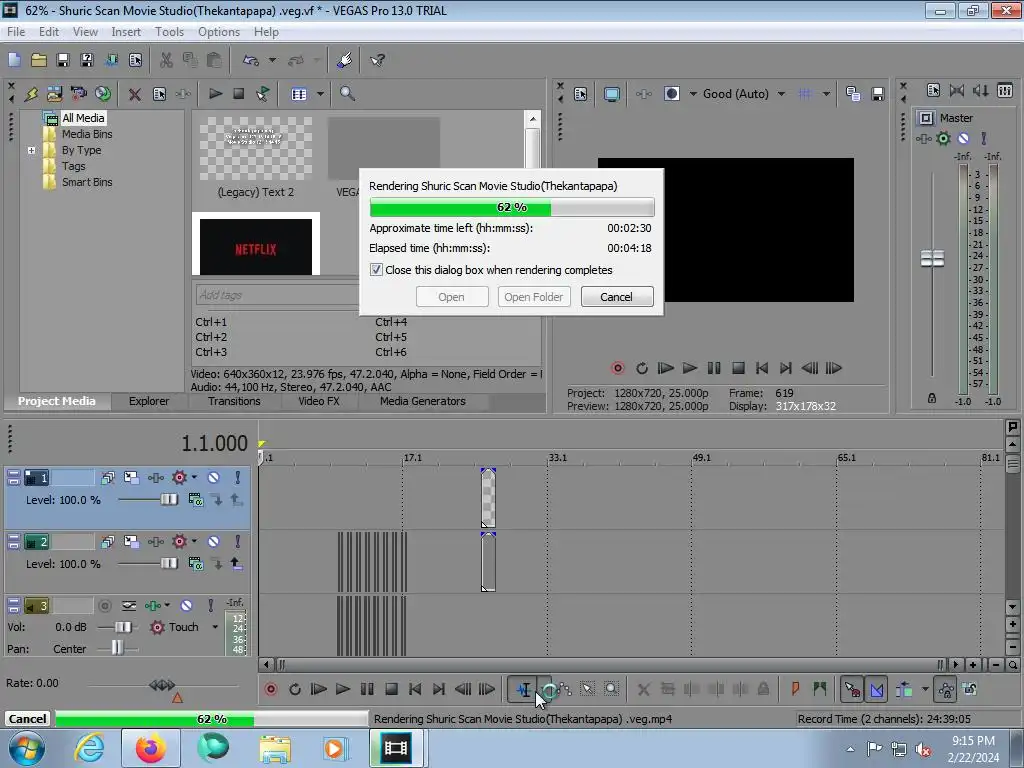The height and width of the screenshot is (768, 1024).
Task: Select the Netflix media thumbnail
Action: 256,247
